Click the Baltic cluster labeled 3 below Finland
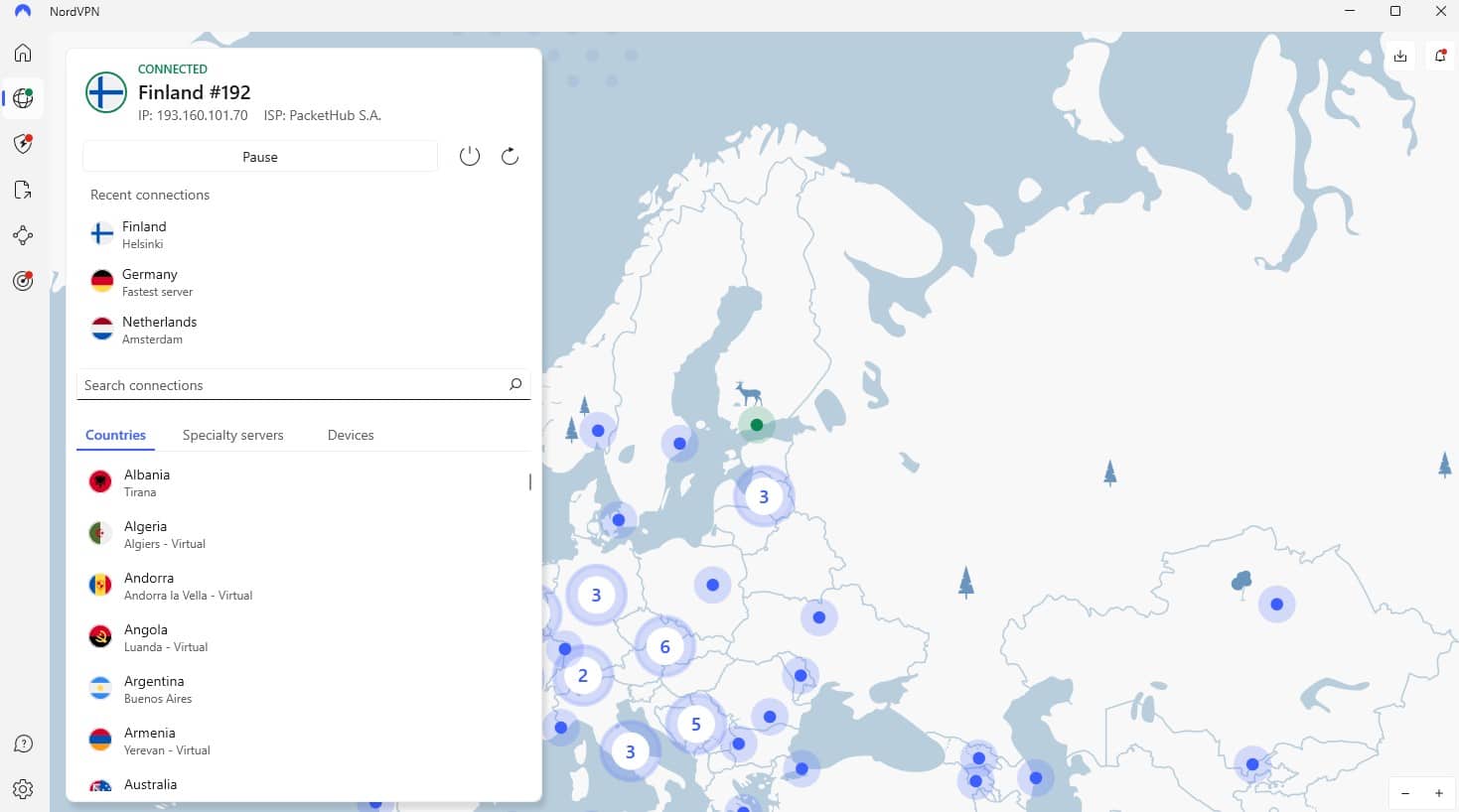The height and width of the screenshot is (812, 1459). coord(764,496)
